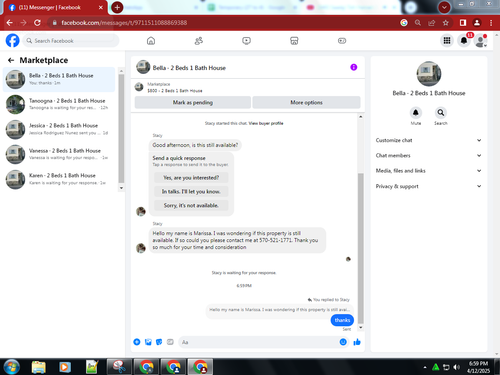
Task: Click conversation list scrollbar down arrow
Action: pyautogui.click(x=121, y=188)
